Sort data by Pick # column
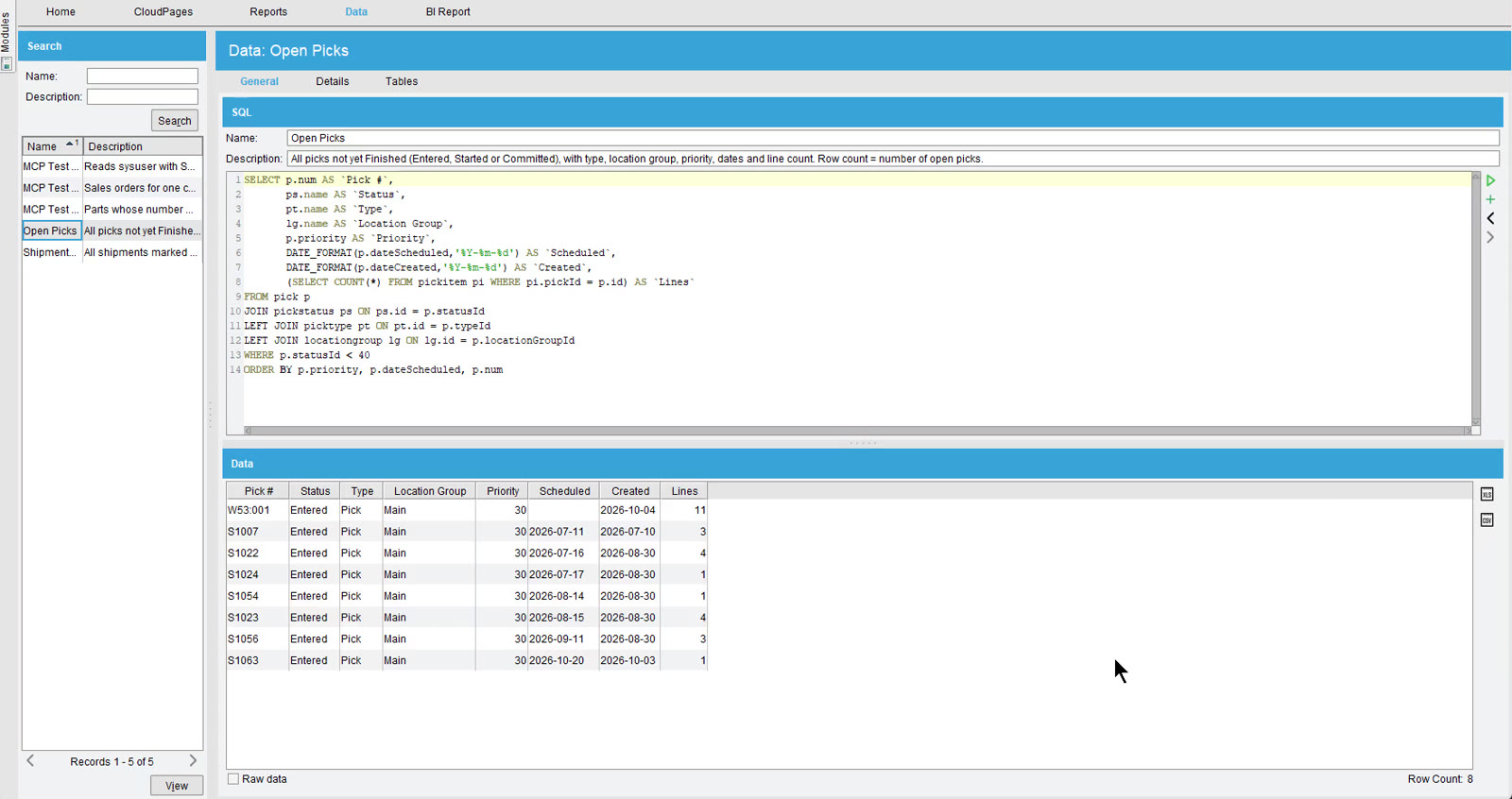 click(258, 491)
